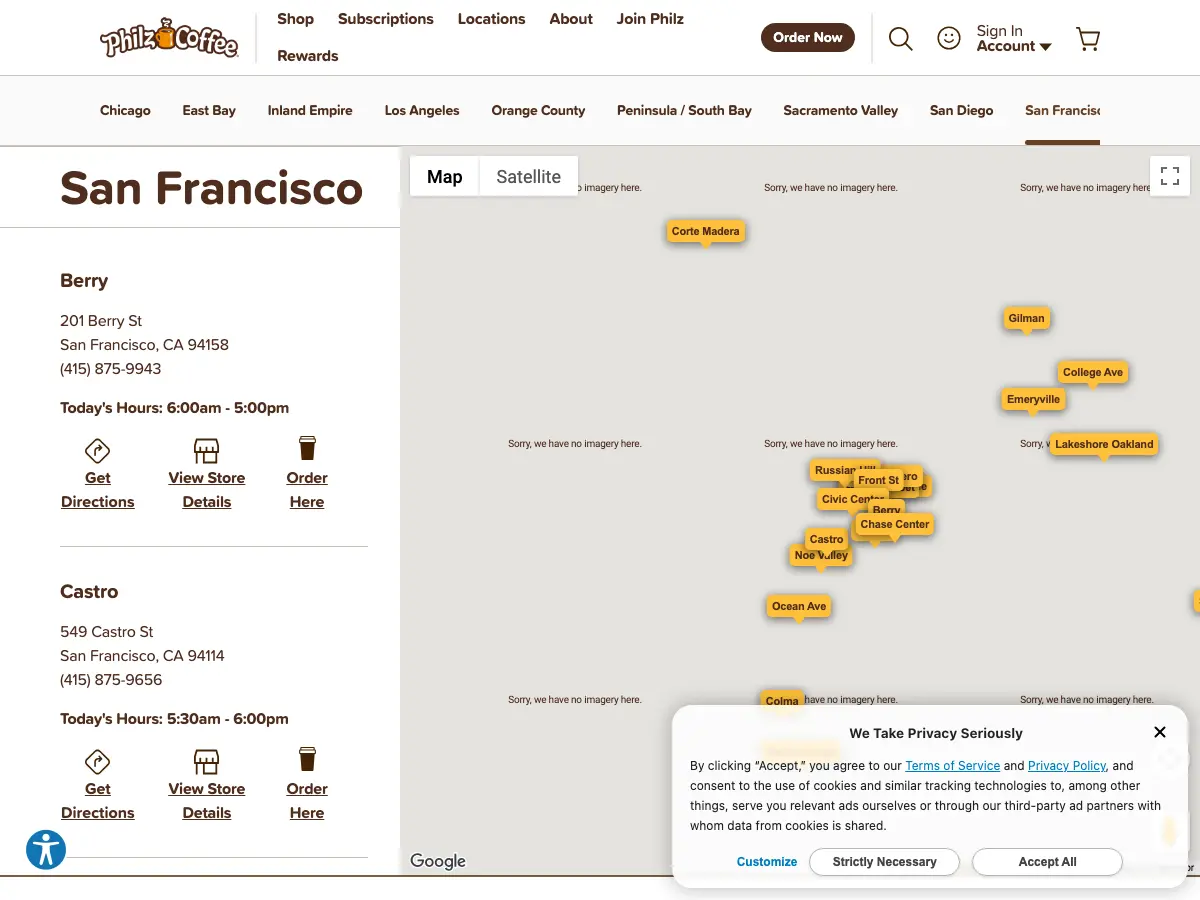Click the Castro location heading
1200x900 pixels.
[x=89, y=592]
